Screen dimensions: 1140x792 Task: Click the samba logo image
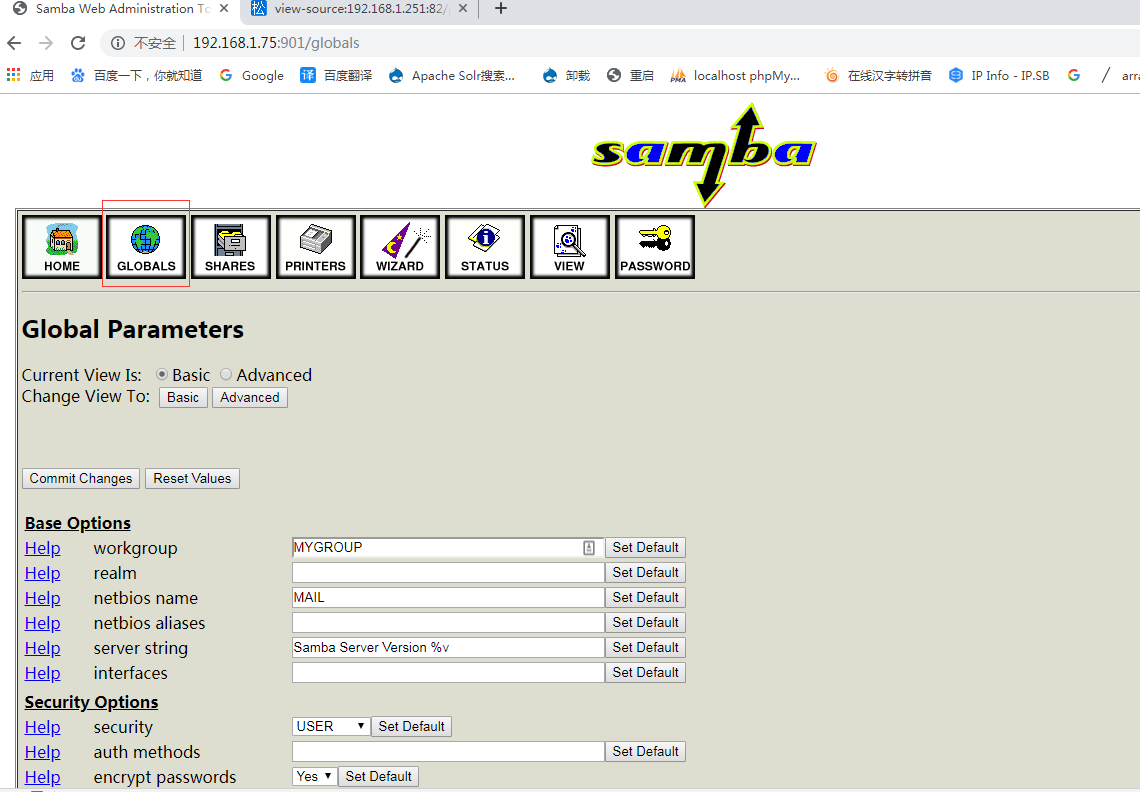coord(704,153)
